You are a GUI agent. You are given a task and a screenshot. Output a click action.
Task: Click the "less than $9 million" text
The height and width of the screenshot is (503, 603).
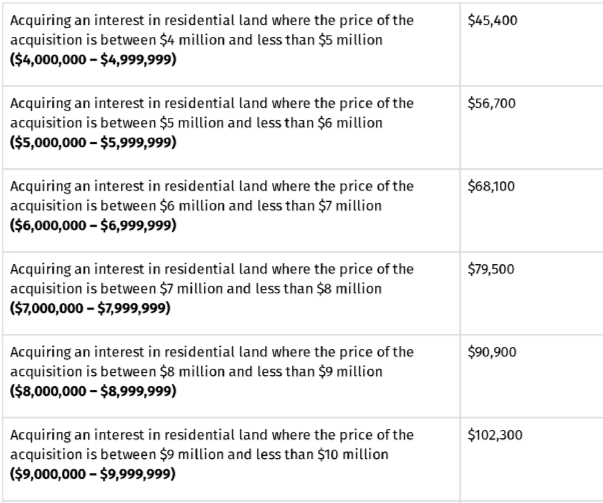[317, 371]
